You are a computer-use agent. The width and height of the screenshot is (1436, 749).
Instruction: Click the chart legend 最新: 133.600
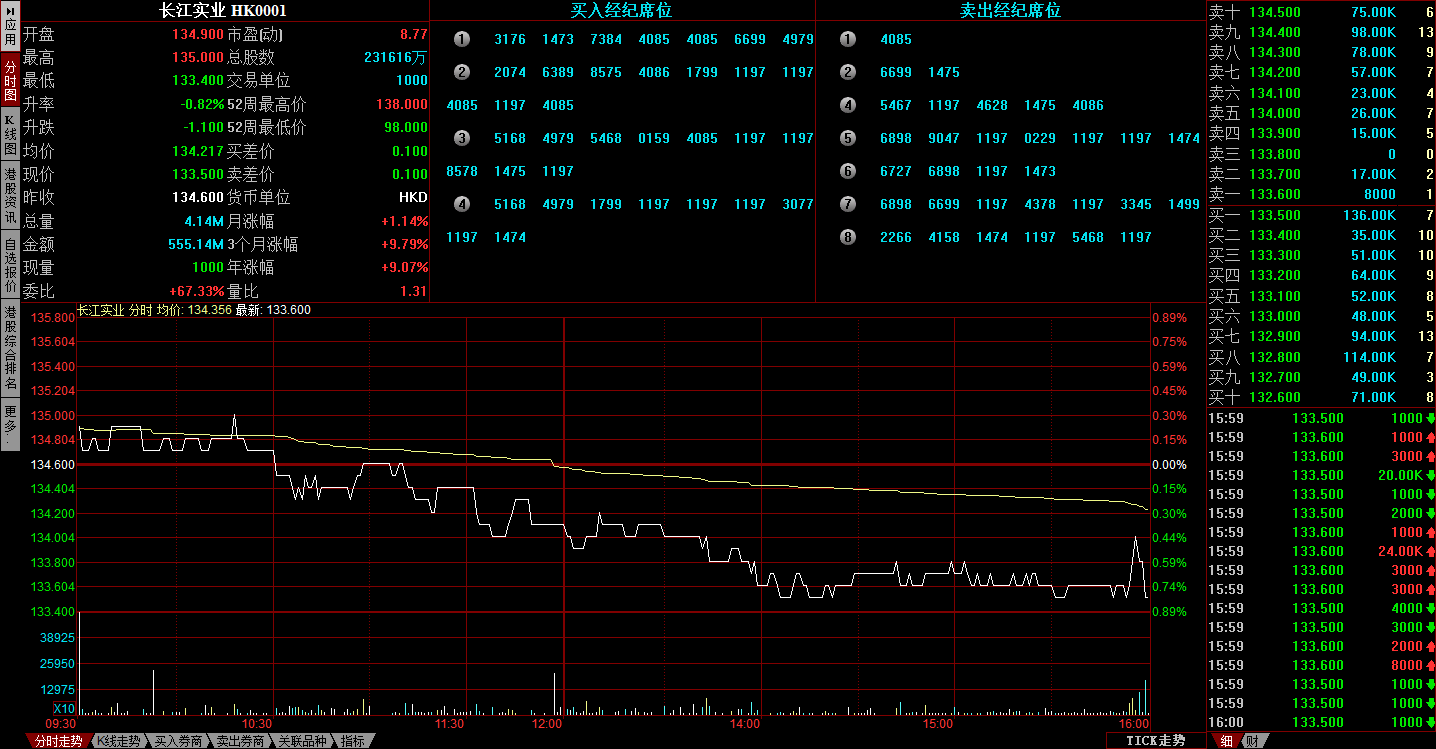tap(273, 310)
